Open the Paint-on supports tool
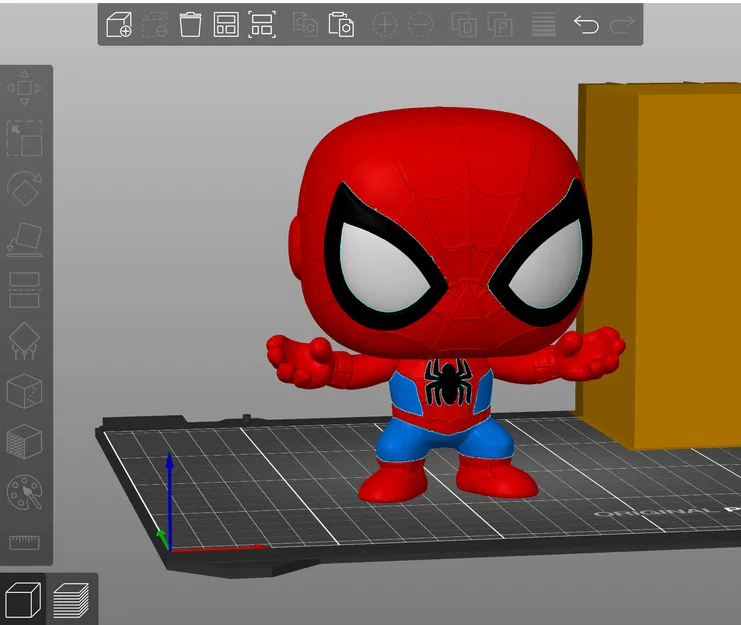Image resolution: width=741 pixels, height=625 pixels. pyautogui.click(x=24, y=341)
